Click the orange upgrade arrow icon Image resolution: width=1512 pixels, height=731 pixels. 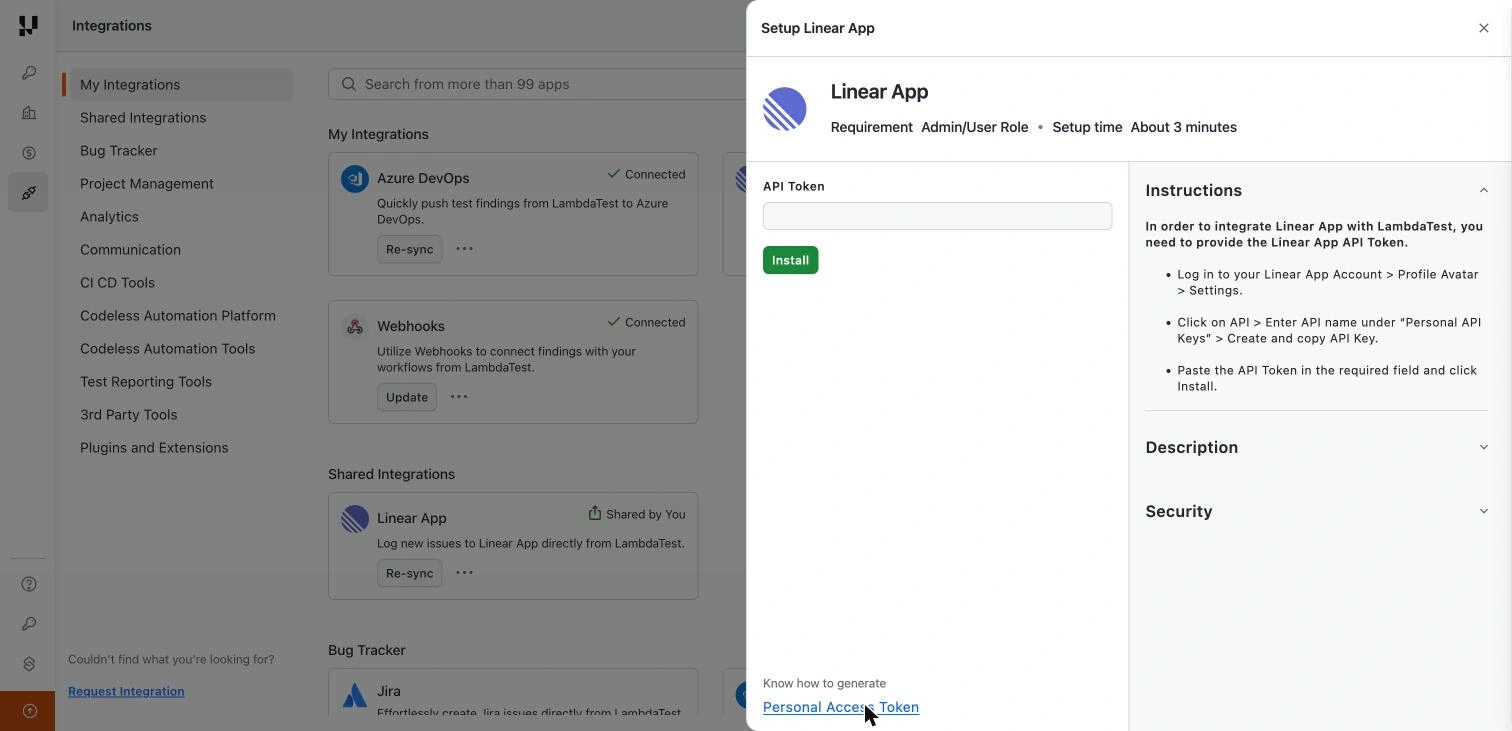tap(28, 711)
